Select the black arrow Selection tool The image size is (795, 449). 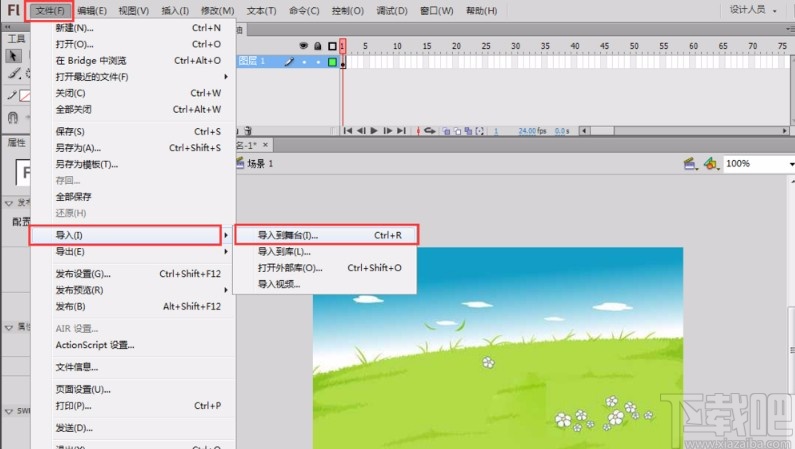(13, 56)
